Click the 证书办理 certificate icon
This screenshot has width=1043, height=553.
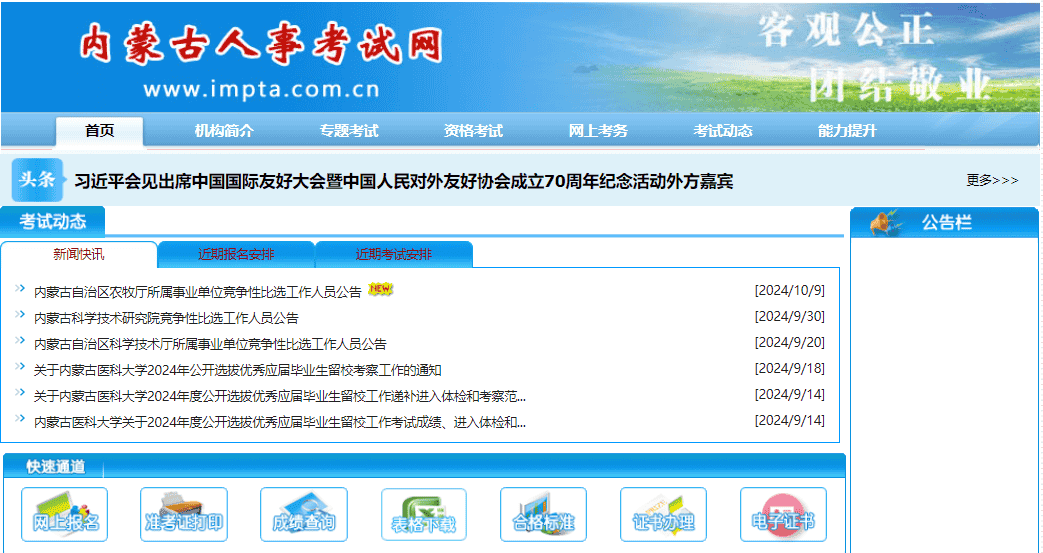pyautogui.click(x=663, y=514)
